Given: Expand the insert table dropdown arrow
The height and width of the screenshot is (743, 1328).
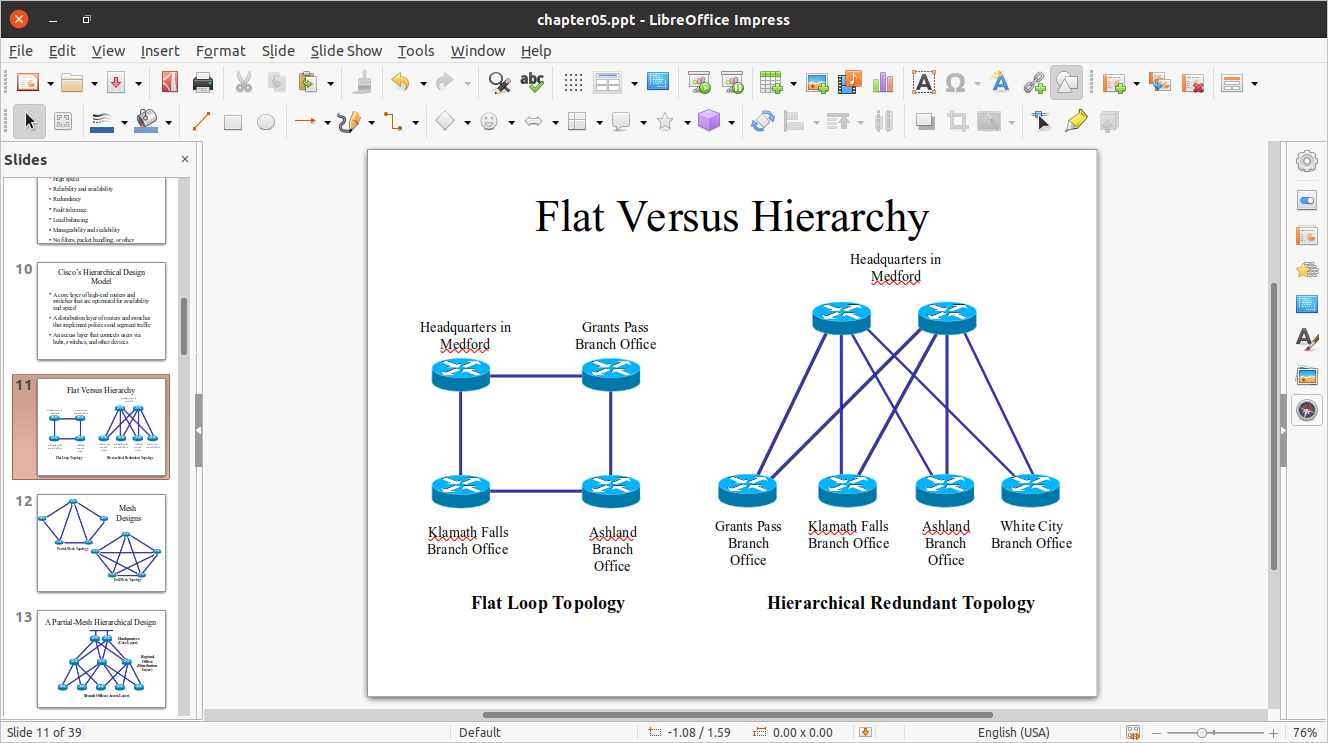Looking at the screenshot, I should tap(792, 83).
